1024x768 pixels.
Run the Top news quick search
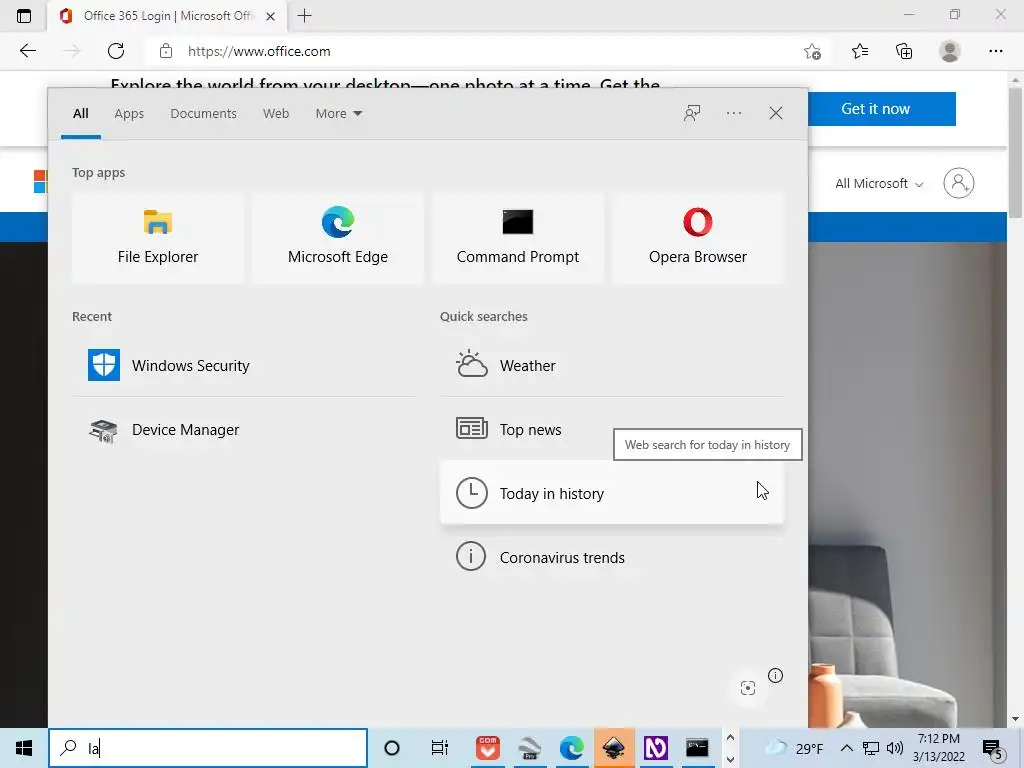[x=611, y=430]
